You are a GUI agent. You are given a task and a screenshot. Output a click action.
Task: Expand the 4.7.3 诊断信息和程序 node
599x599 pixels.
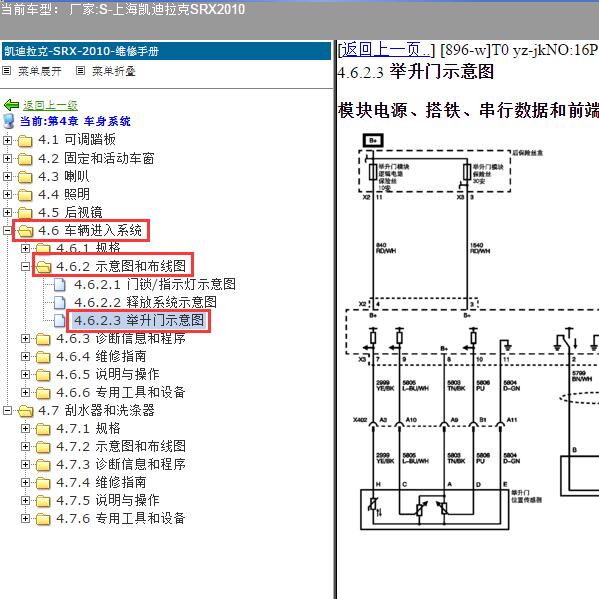click(x=25, y=464)
